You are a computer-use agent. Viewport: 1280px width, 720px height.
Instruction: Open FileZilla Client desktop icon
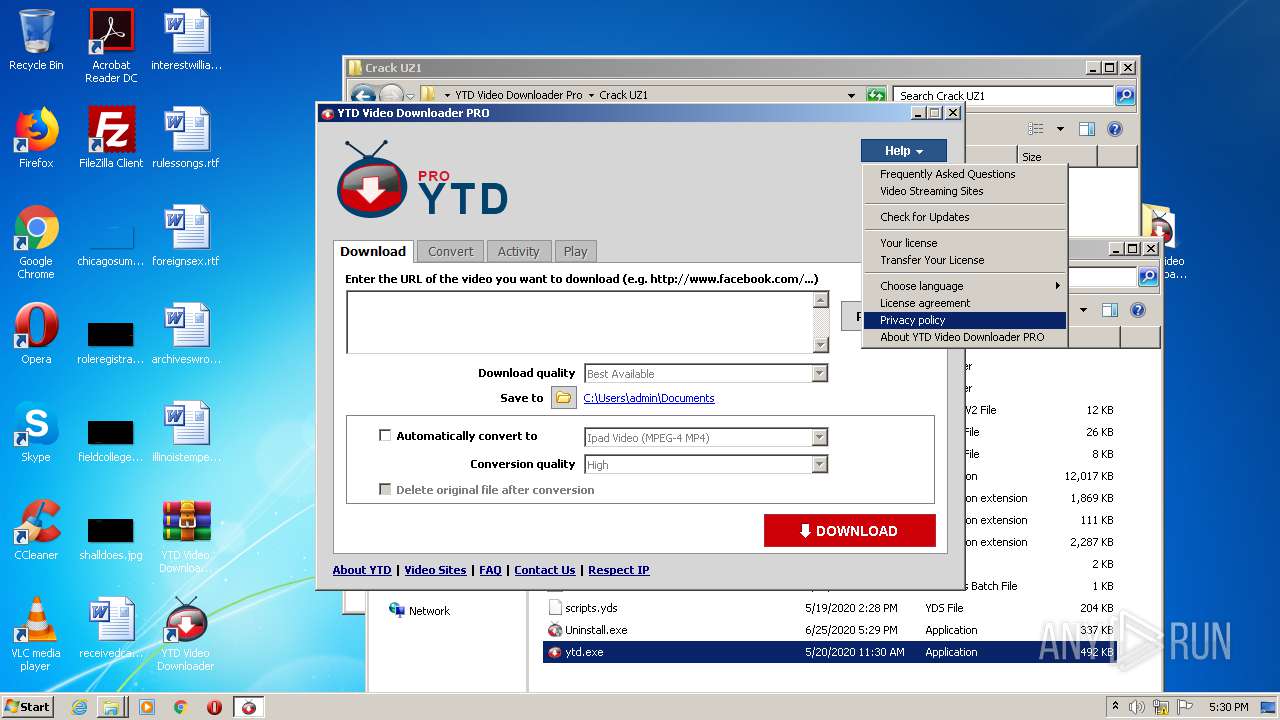click(111, 138)
